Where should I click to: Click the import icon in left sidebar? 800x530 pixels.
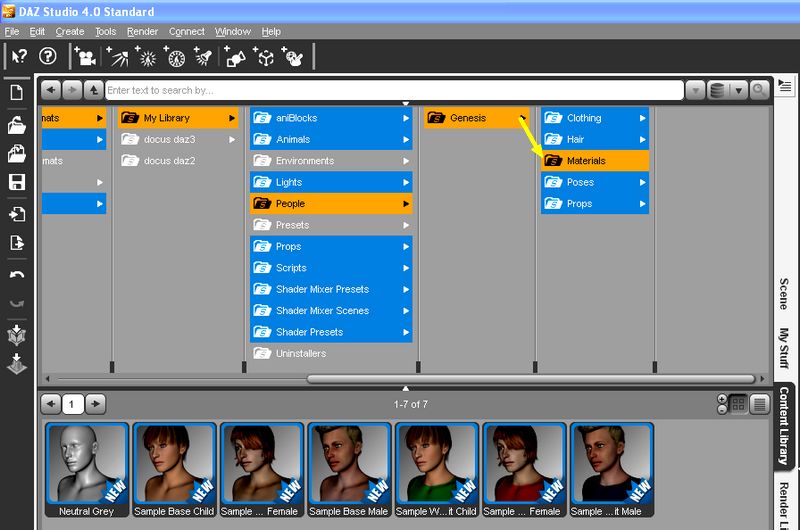17,214
